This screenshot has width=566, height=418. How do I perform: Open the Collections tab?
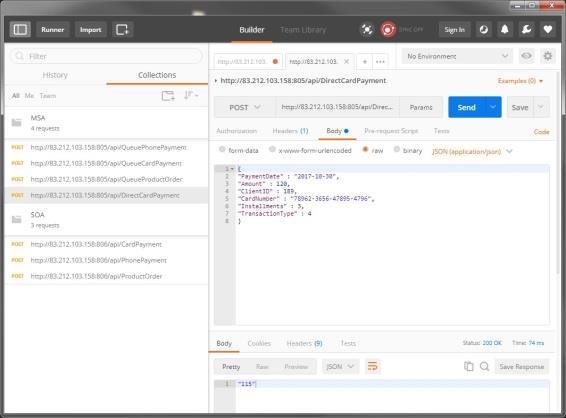point(157,75)
